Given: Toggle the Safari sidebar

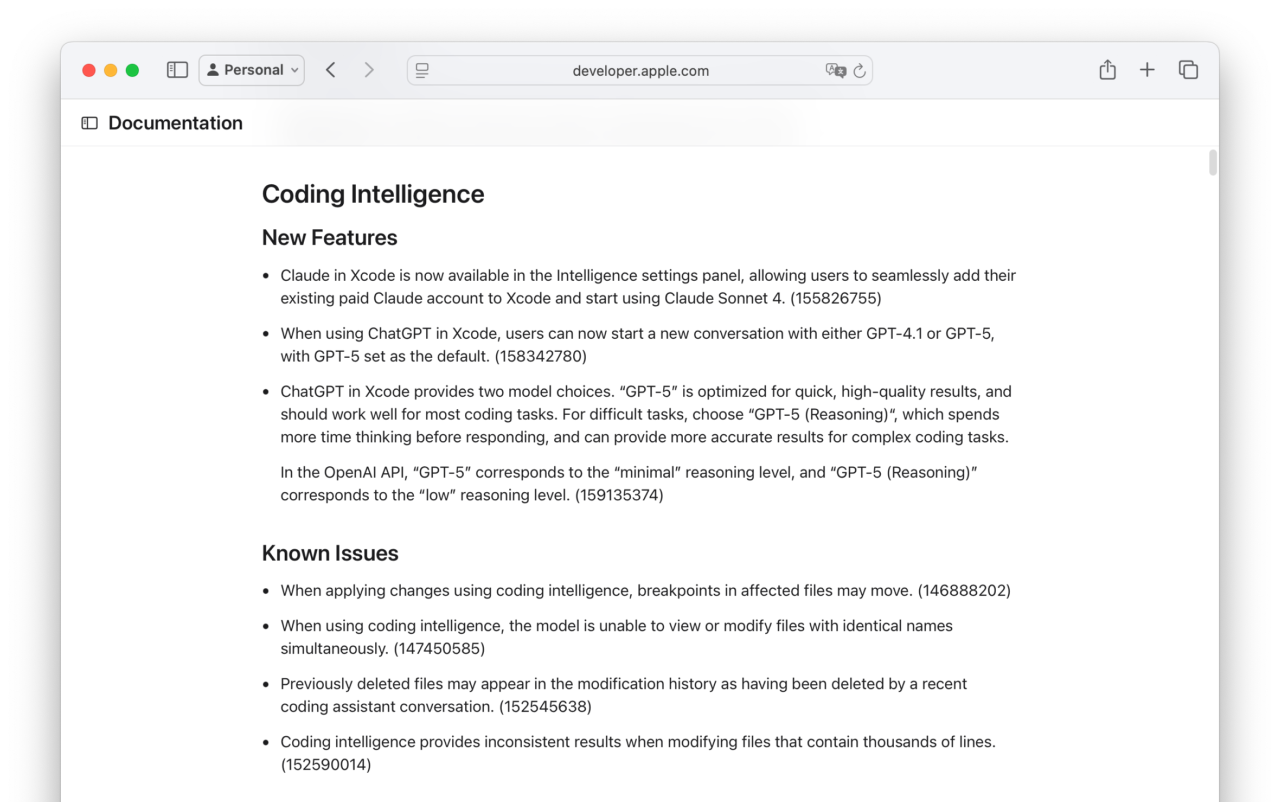Looking at the screenshot, I should [x=177, y=70].
